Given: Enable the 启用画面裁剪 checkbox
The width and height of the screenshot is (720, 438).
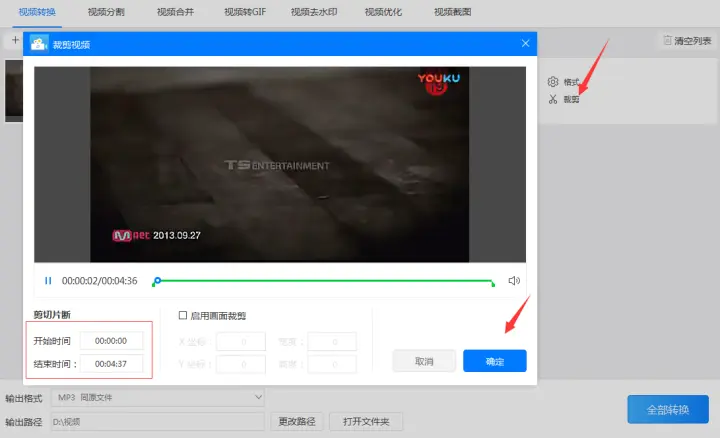Looking at the screenshot, I should 183,315.
